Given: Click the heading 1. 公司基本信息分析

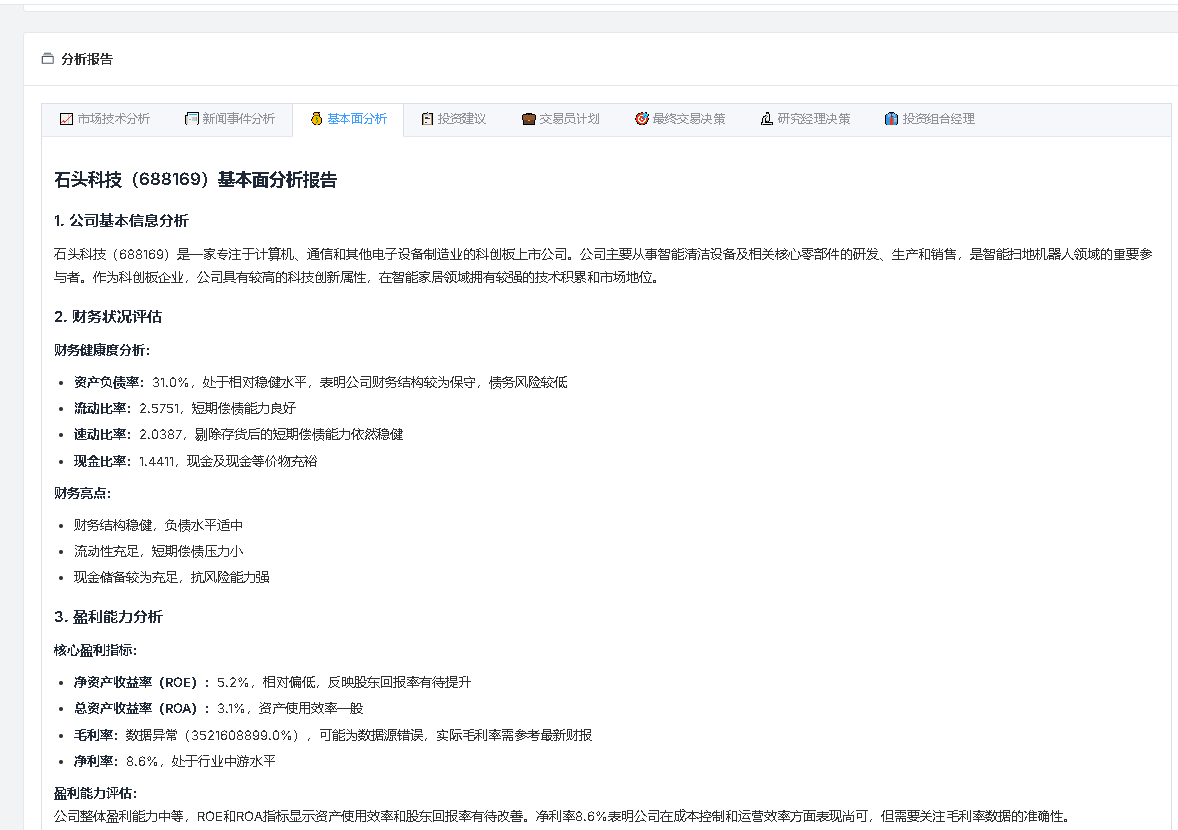Looking at the screenshot, I should click(x=121, y=221).
